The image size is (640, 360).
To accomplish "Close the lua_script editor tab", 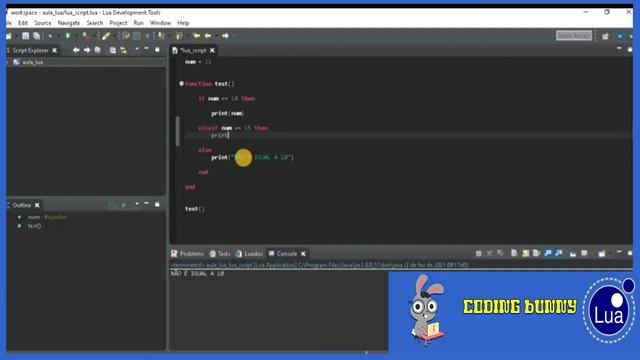I will pos(212,50).
